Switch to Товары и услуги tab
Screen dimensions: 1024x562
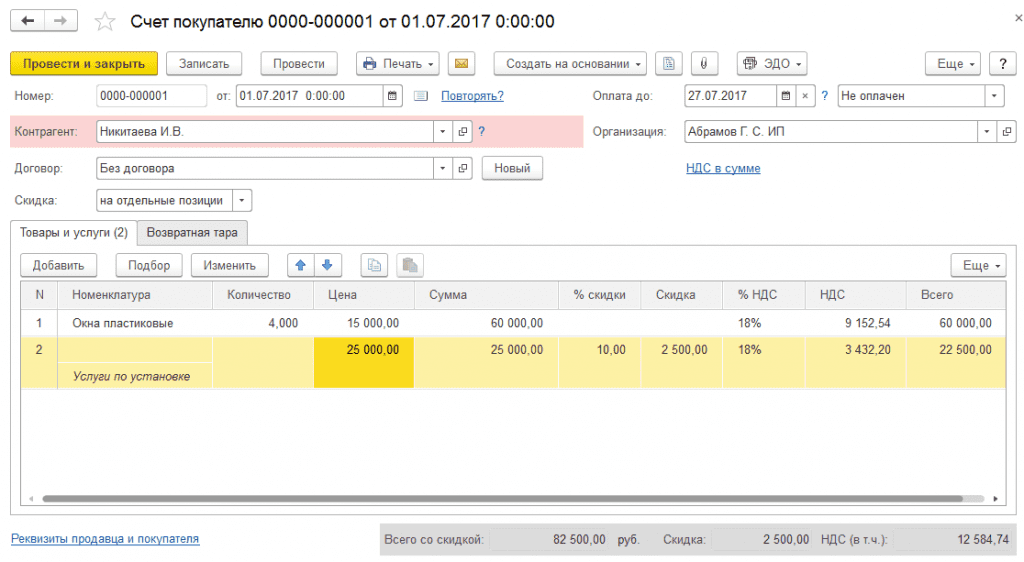click(x=74, y=233)
